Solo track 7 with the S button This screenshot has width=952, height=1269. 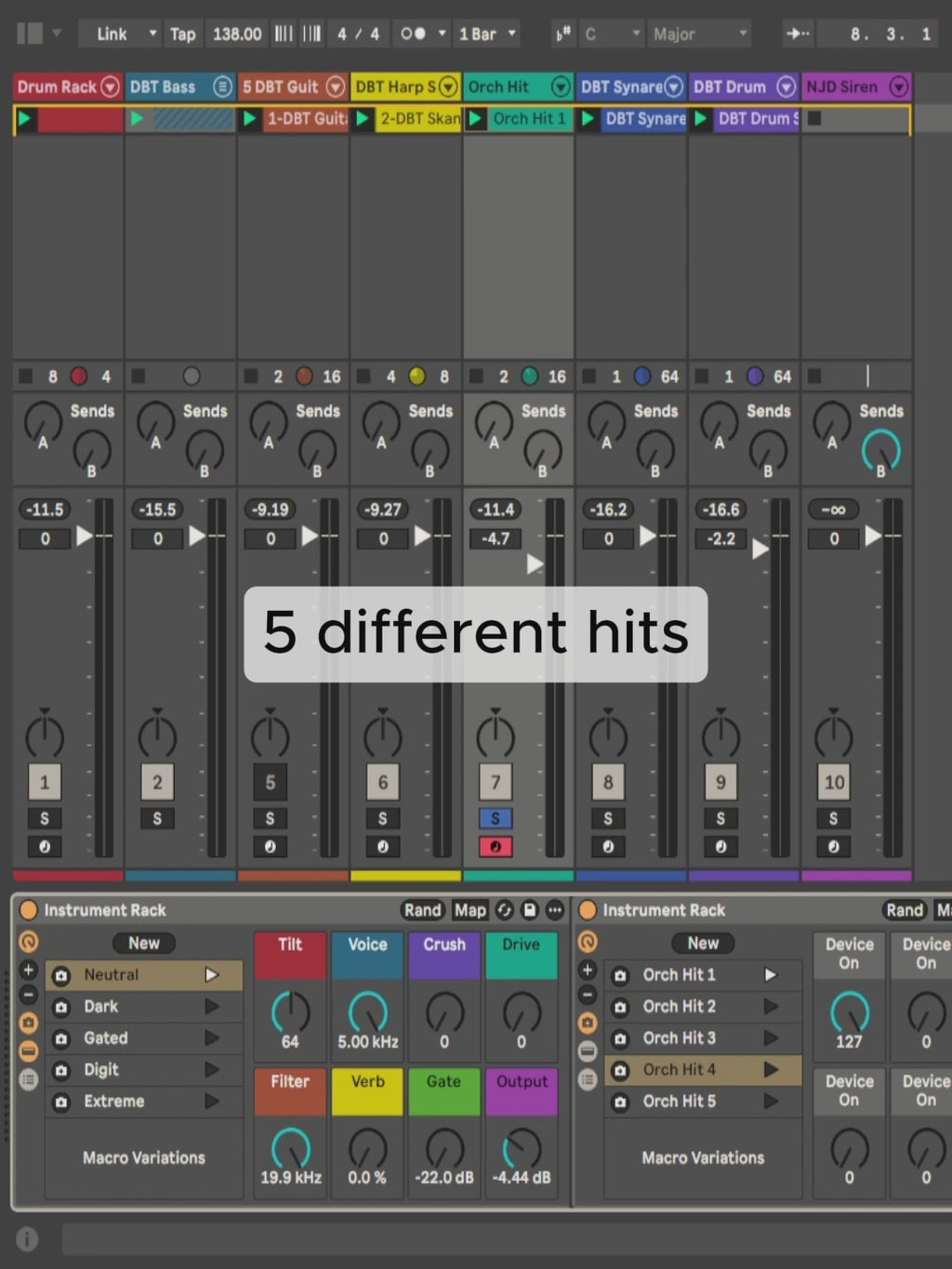pos(496,819)
